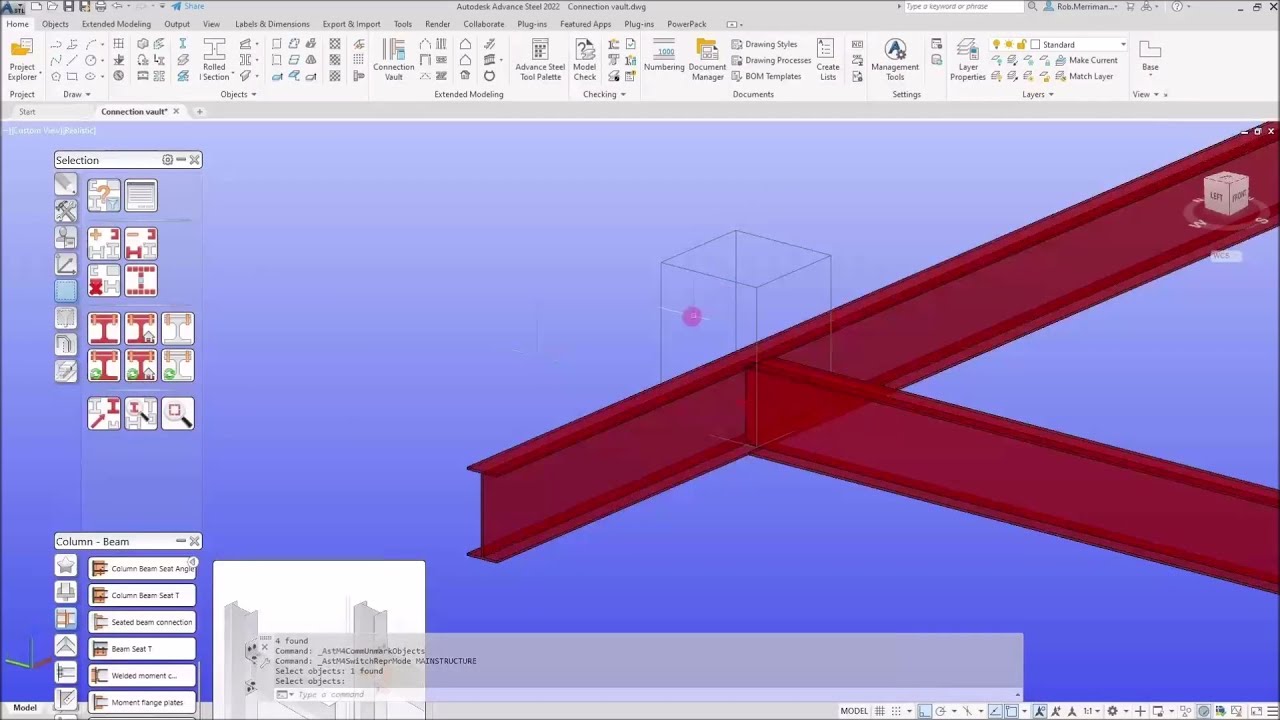Click the Undo arrow in quick access toolbar

[x=117, y=6]
